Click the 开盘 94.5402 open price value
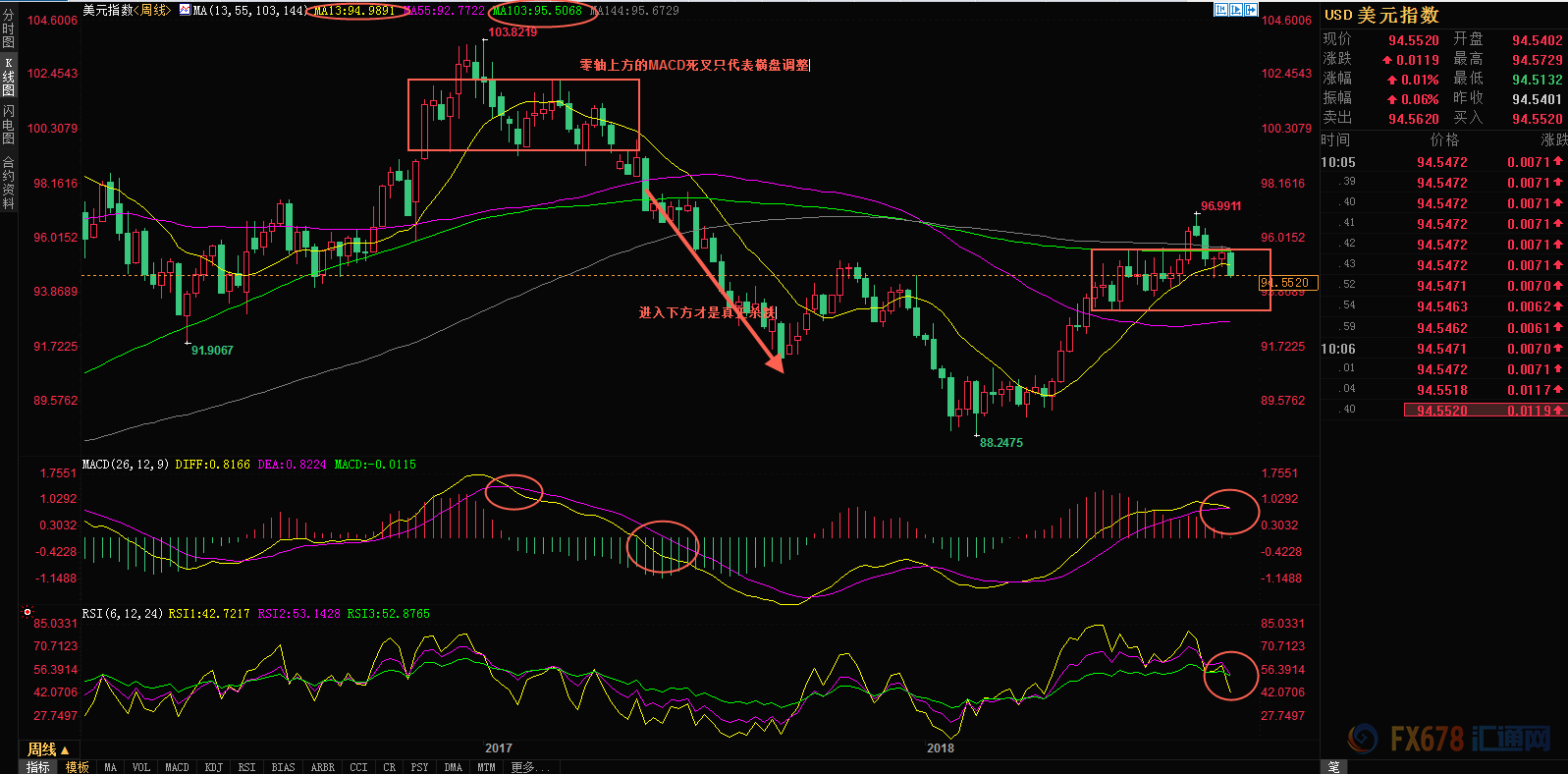Screen dimensions: 1568x774 pyautogui.click(x=1537, y=40)
